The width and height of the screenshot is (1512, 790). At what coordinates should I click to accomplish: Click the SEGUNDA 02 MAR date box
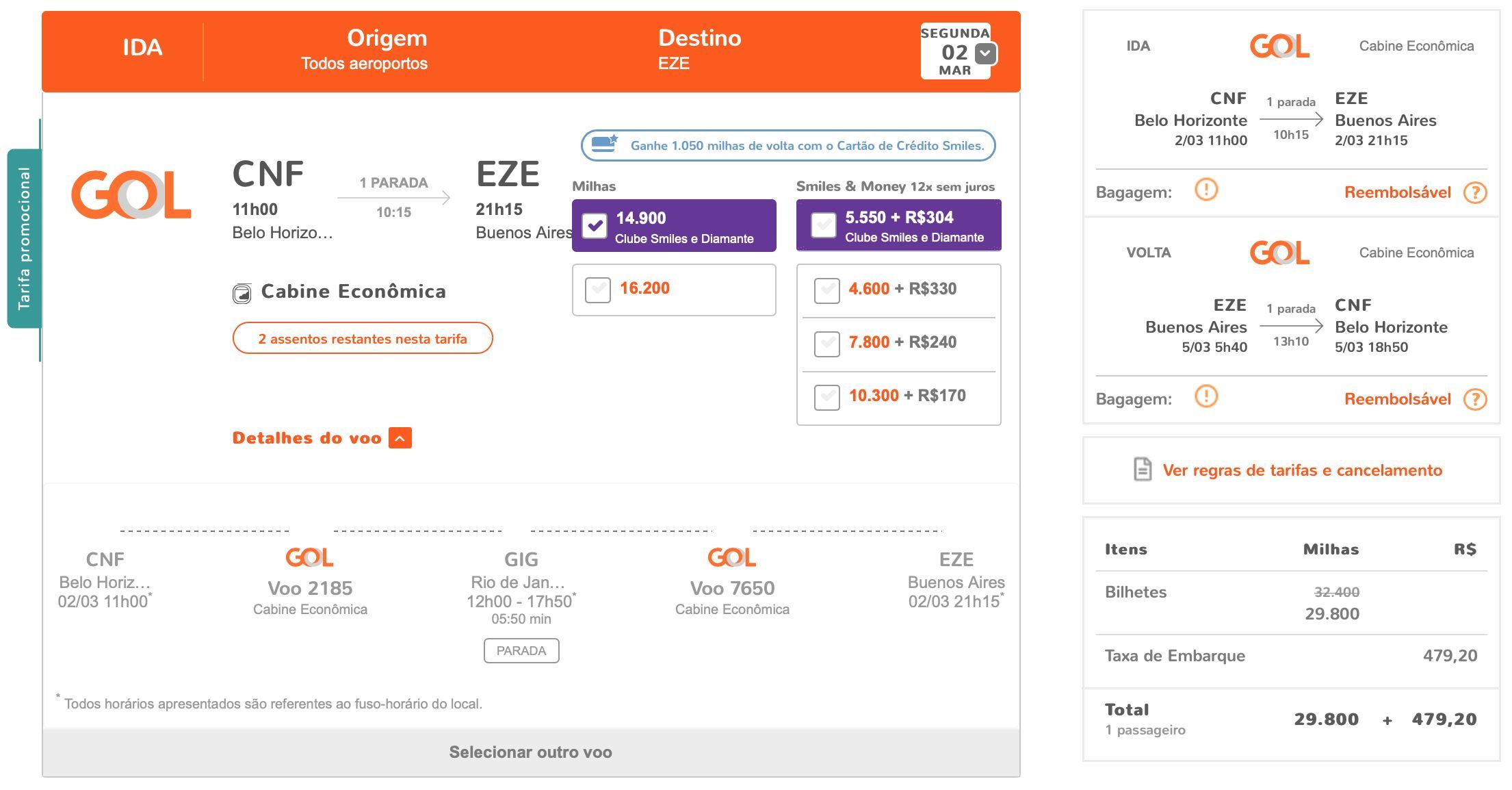pos(956,51)
